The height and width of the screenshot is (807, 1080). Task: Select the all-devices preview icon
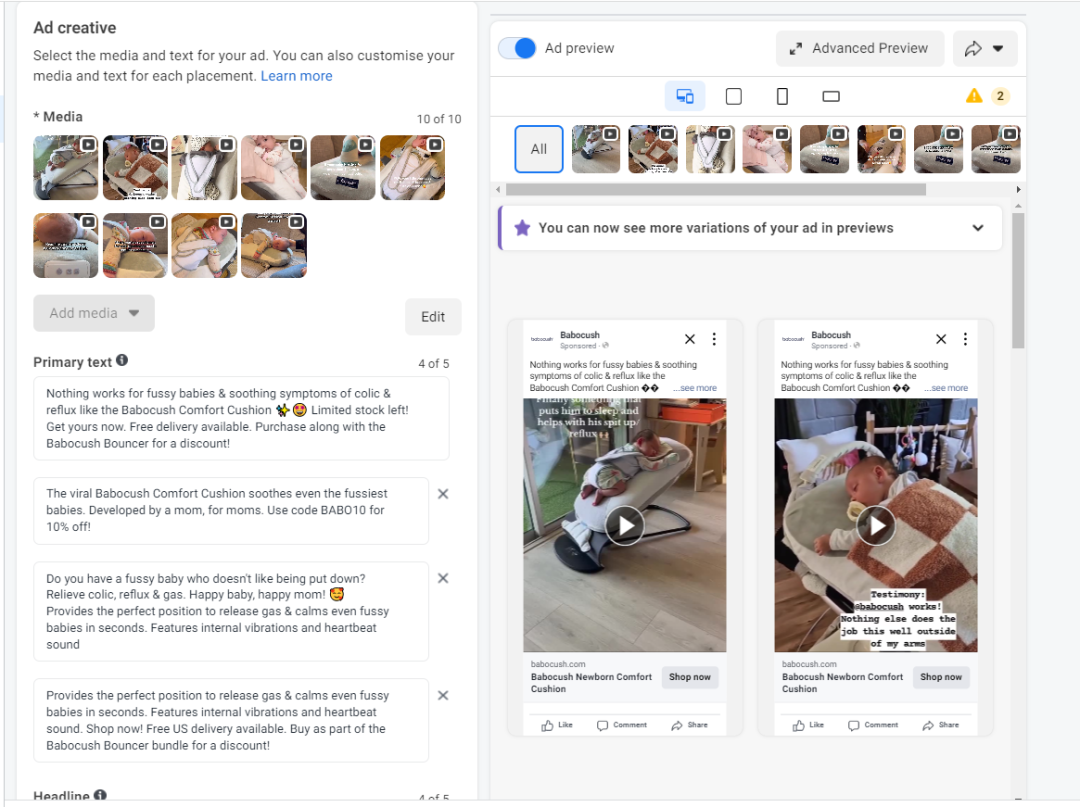coord(685,96)
